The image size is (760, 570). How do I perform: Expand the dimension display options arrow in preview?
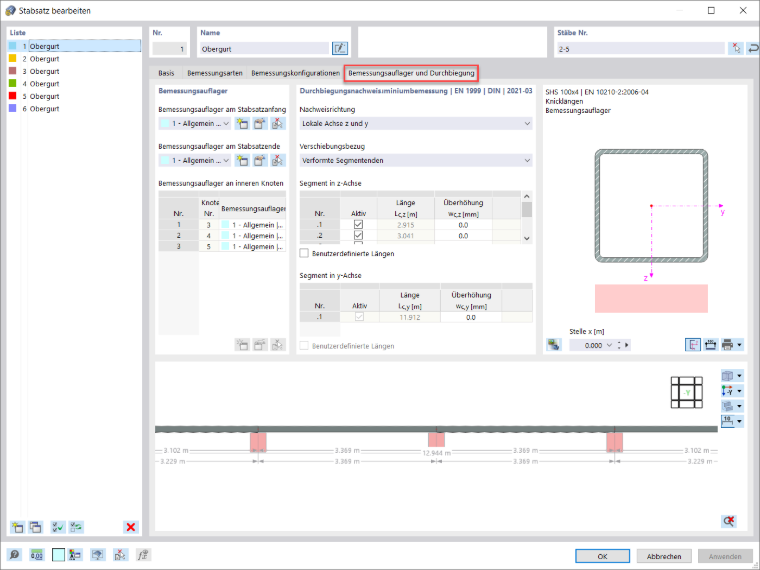click(739, 422)
